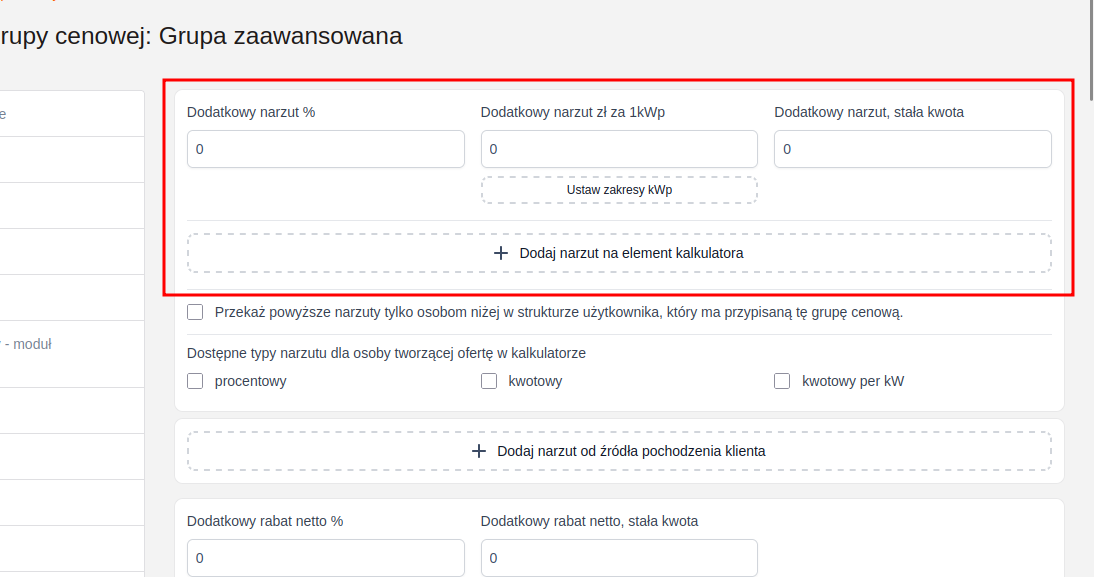Check the 'kwotowy' checkbox

pos(489,381)
